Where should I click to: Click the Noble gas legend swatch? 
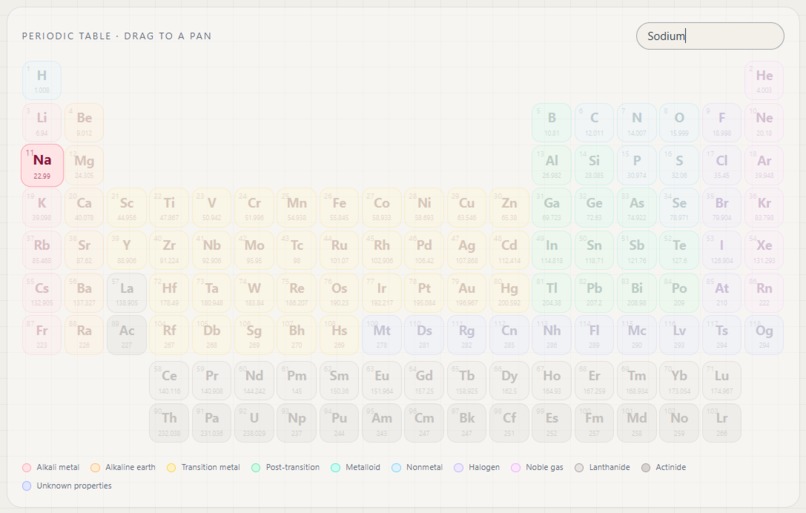click(x=516, y=467)
